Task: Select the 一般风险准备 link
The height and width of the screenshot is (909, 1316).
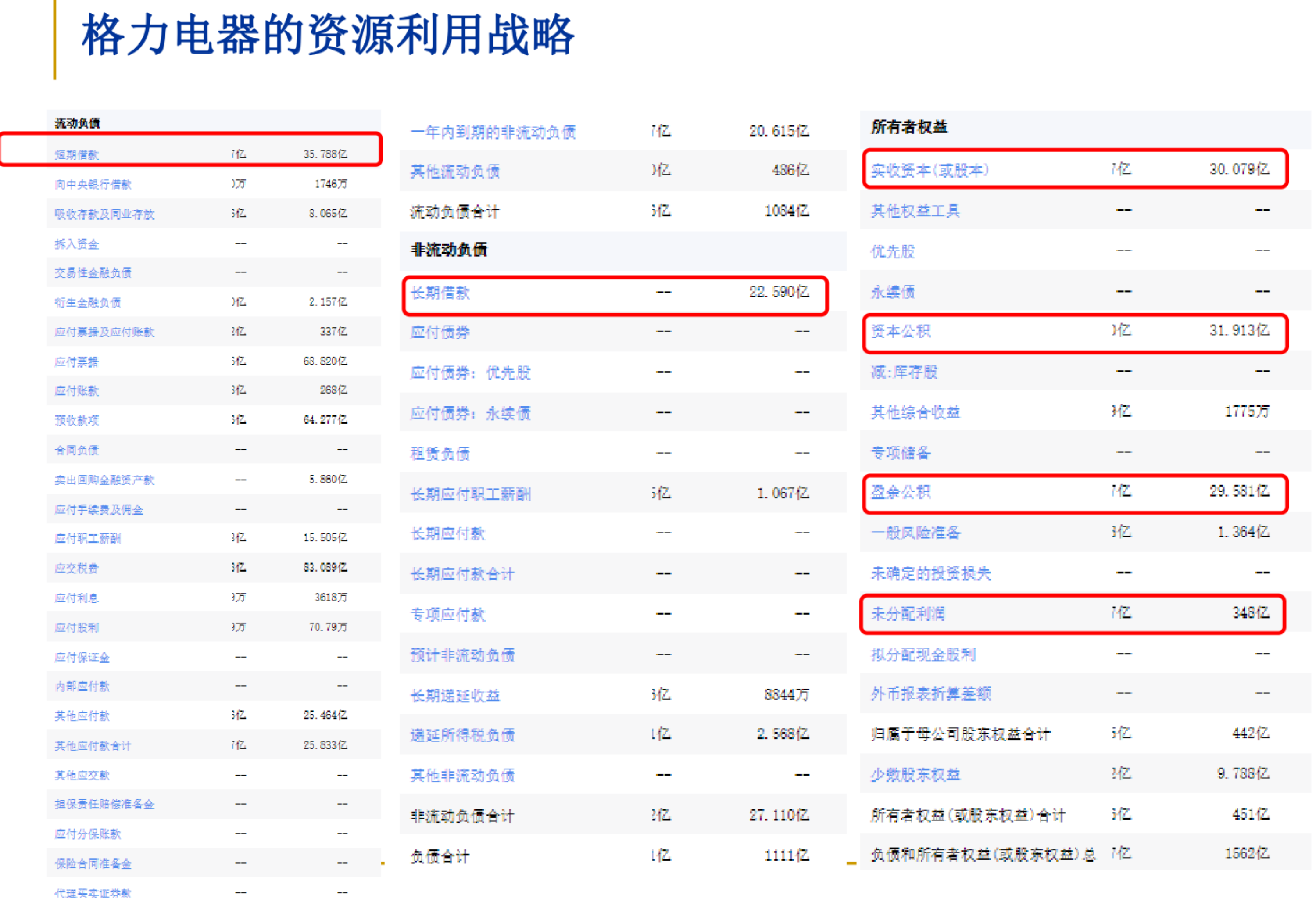Action: tap(915, 533)
